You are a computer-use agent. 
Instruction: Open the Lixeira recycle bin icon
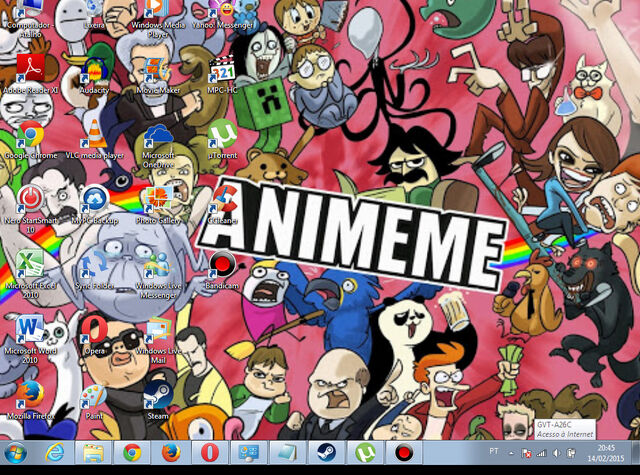coord(94,13)
